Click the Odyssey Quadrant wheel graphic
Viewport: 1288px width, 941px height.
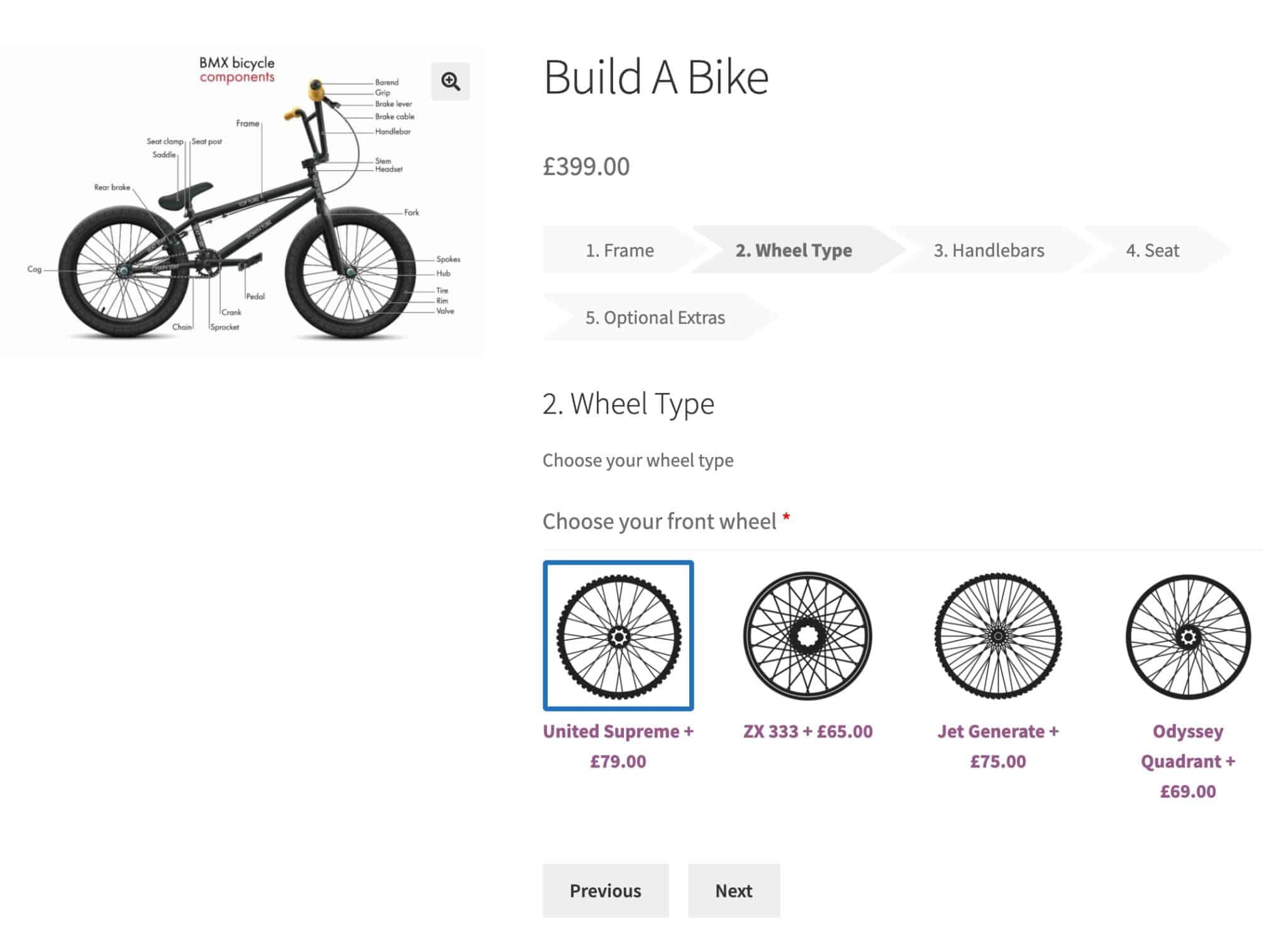(1189, 636)
